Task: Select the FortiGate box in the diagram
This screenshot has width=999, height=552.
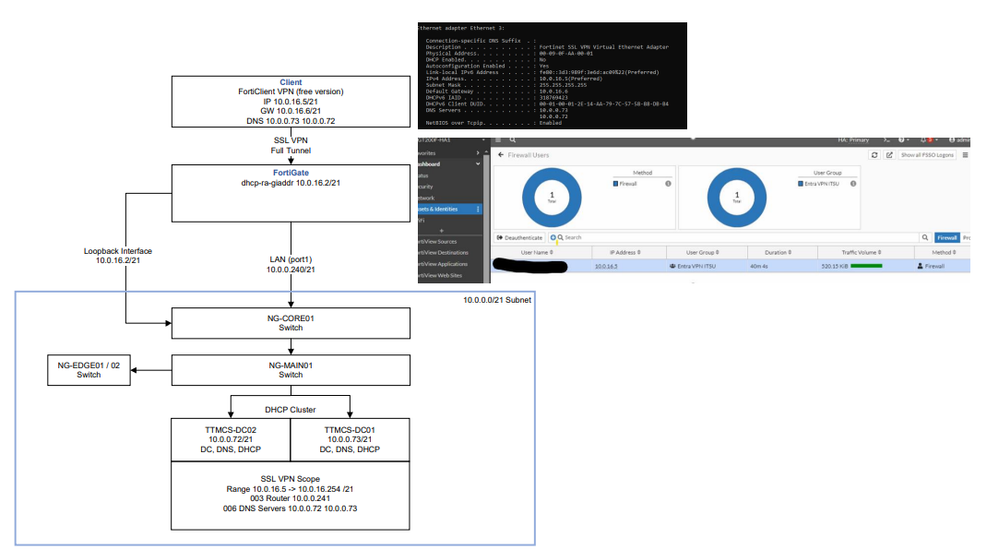Action: pyautogui.click(x=291, y=193)
